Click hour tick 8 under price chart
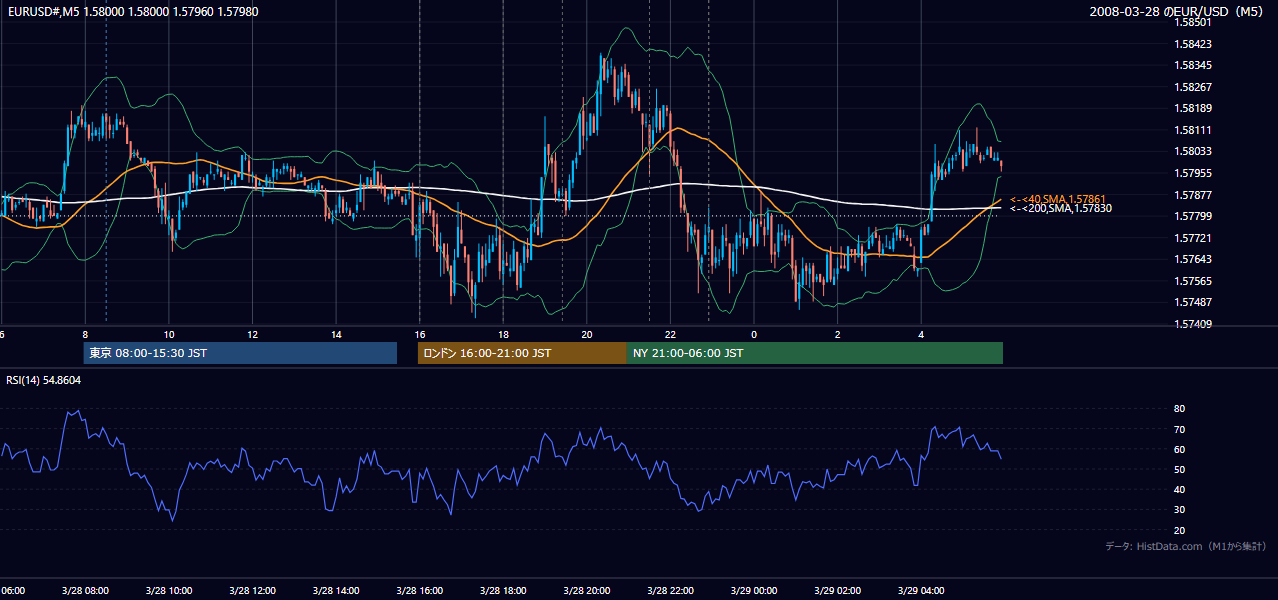The width and height of the screenshot is (1278, 600). click(85, 334)
